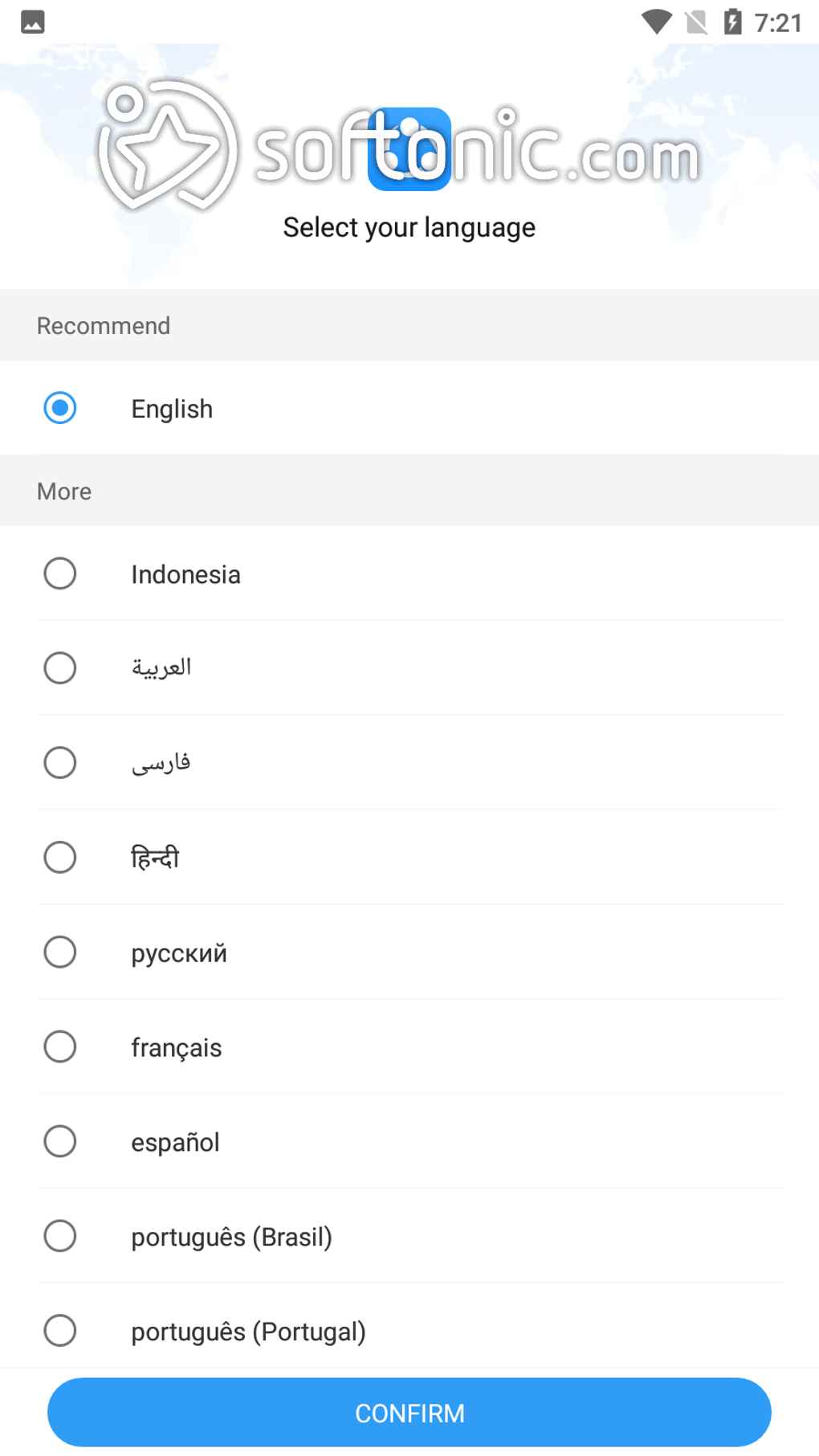The image size is (819, 1456).
Task: Tap the Indonesia language label
Action: (185, 575)
